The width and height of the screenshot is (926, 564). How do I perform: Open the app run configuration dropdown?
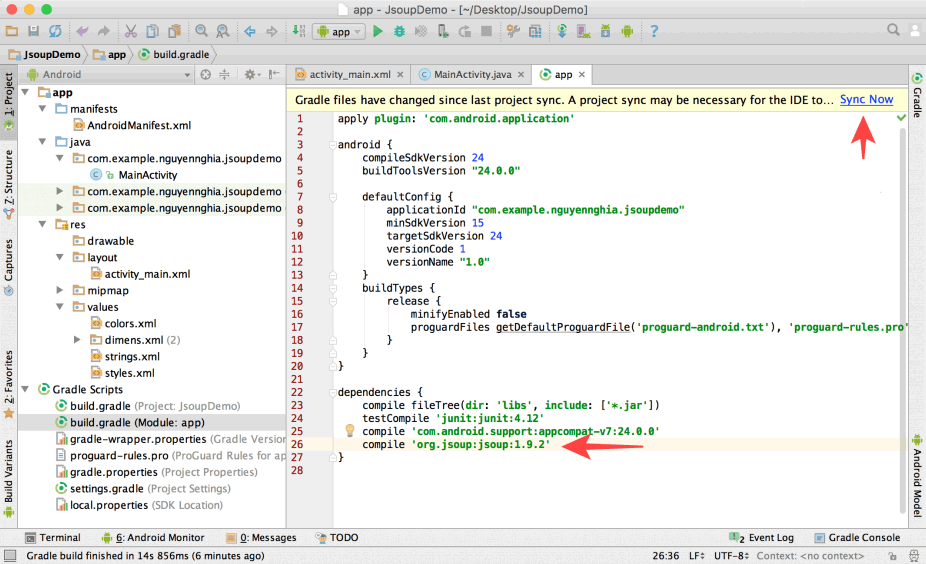[340, 32]
